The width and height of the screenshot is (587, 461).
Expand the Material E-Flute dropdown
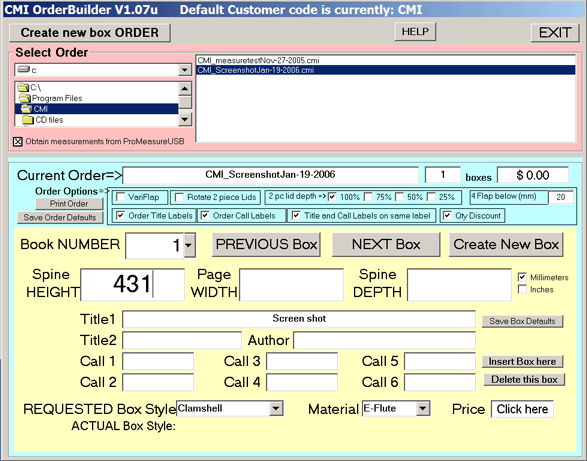click(x=423, y=408)
